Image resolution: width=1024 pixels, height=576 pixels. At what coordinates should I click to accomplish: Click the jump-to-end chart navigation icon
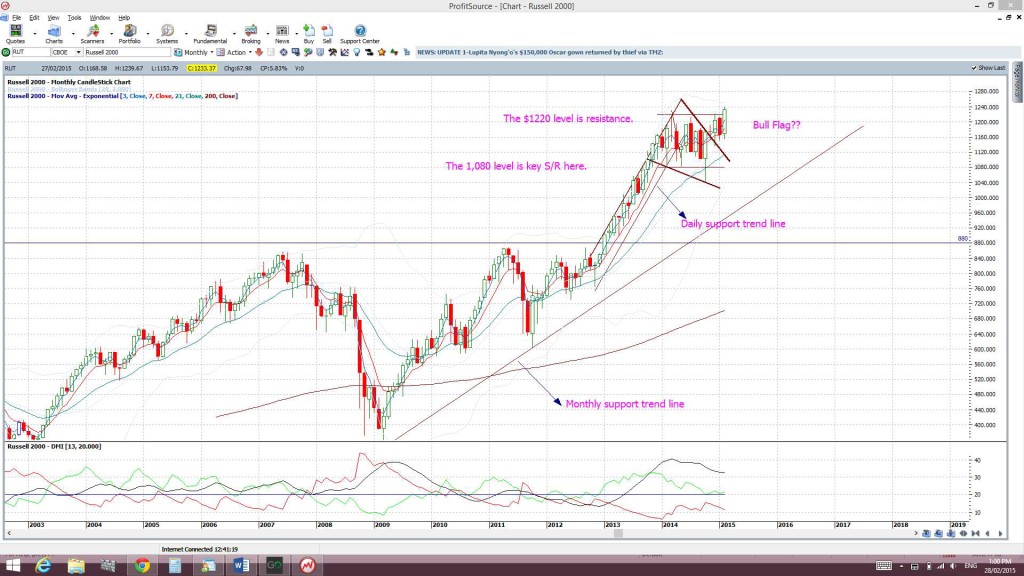click(x=975, y=534)
